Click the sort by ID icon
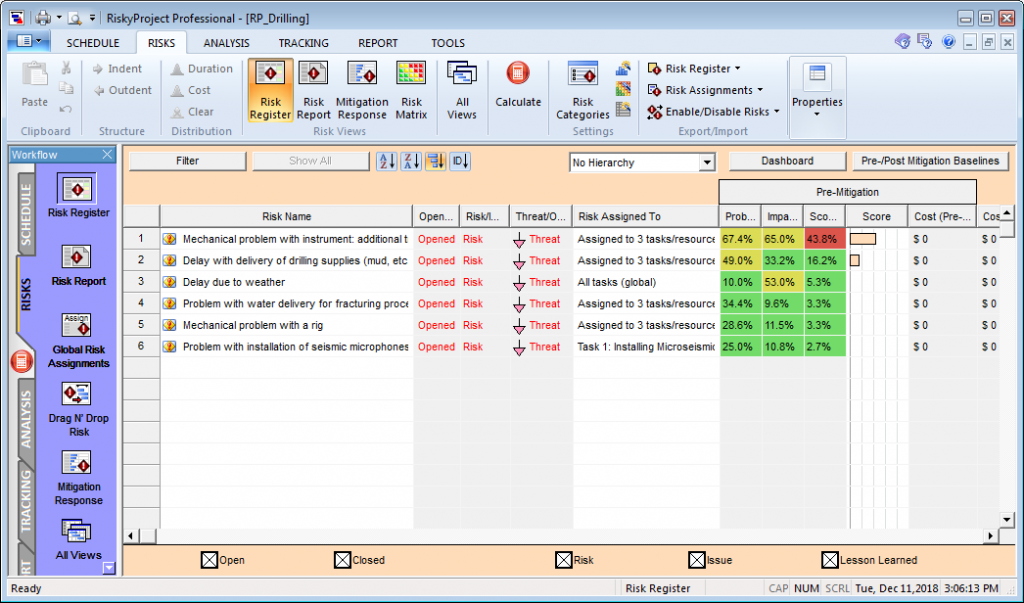Viewport: 1024px width, 603px height. pos(460,161)
